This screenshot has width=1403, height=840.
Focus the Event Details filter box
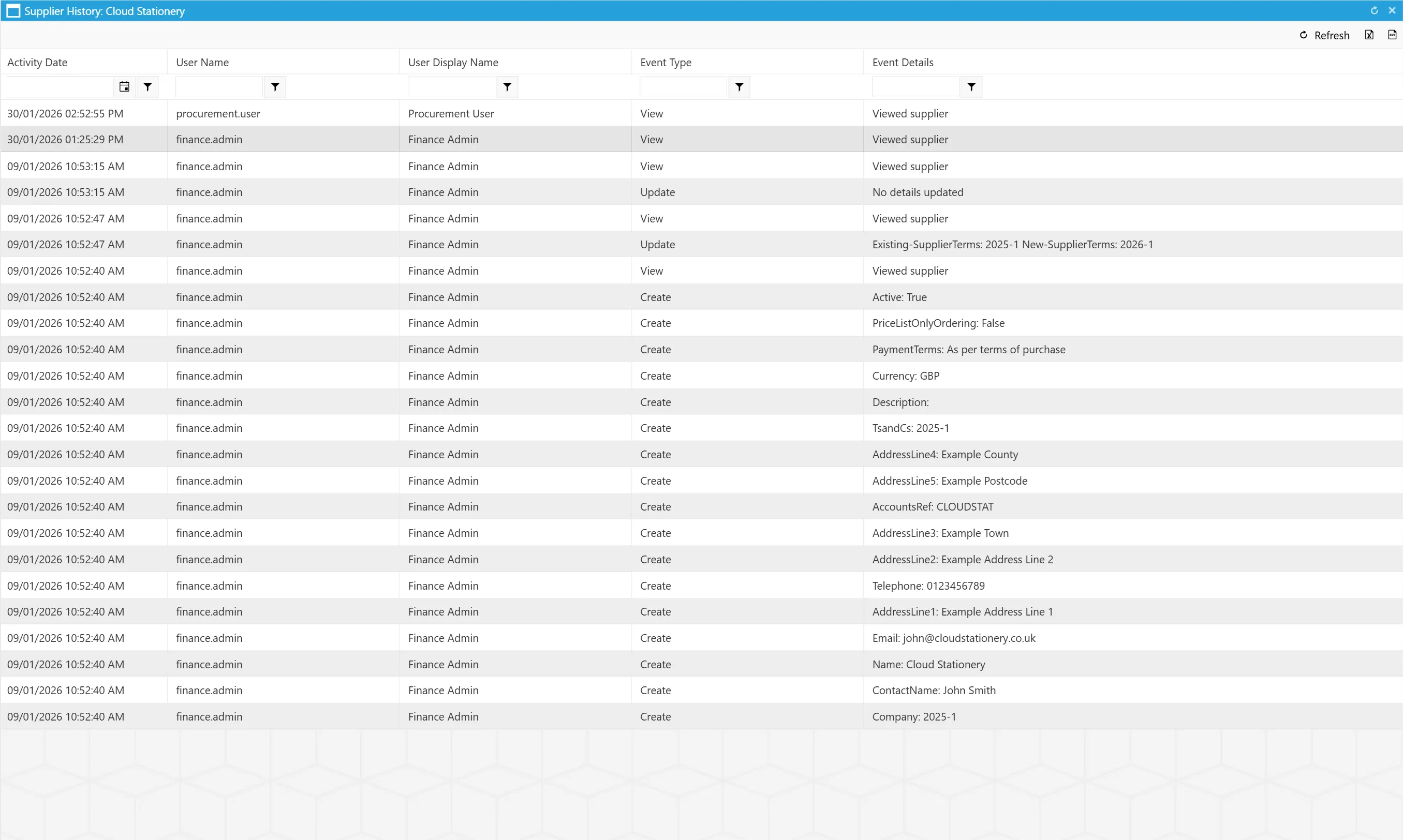click(x=915, y=86)
